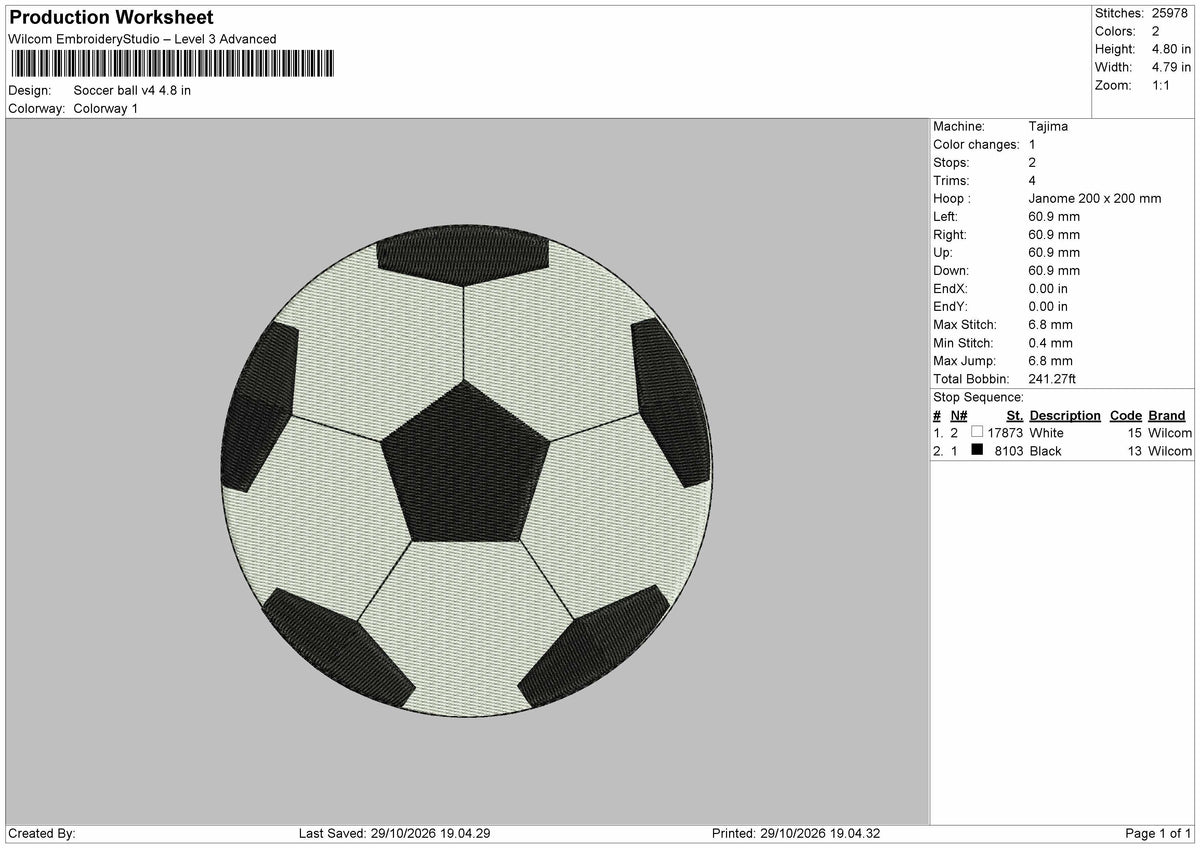The height and width of the screenshot is (848, 1200).
Task: Click the 'St.' column header
Action: click(x=1014, y=415)
